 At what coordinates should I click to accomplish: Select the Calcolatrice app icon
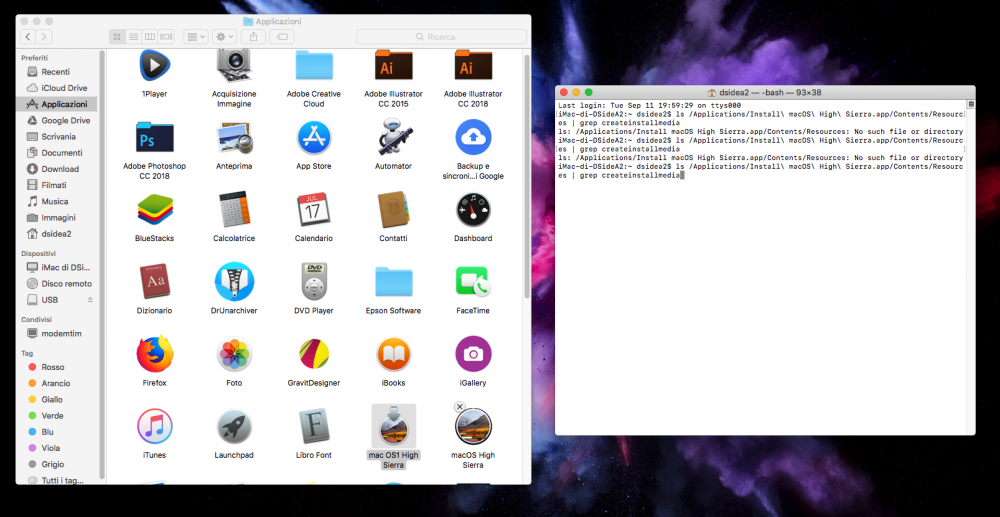(x=234, y=210)
